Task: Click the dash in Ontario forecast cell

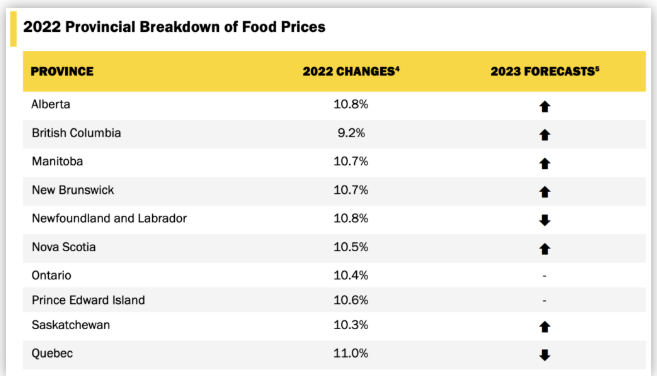Action: click(x=544, y=276)
